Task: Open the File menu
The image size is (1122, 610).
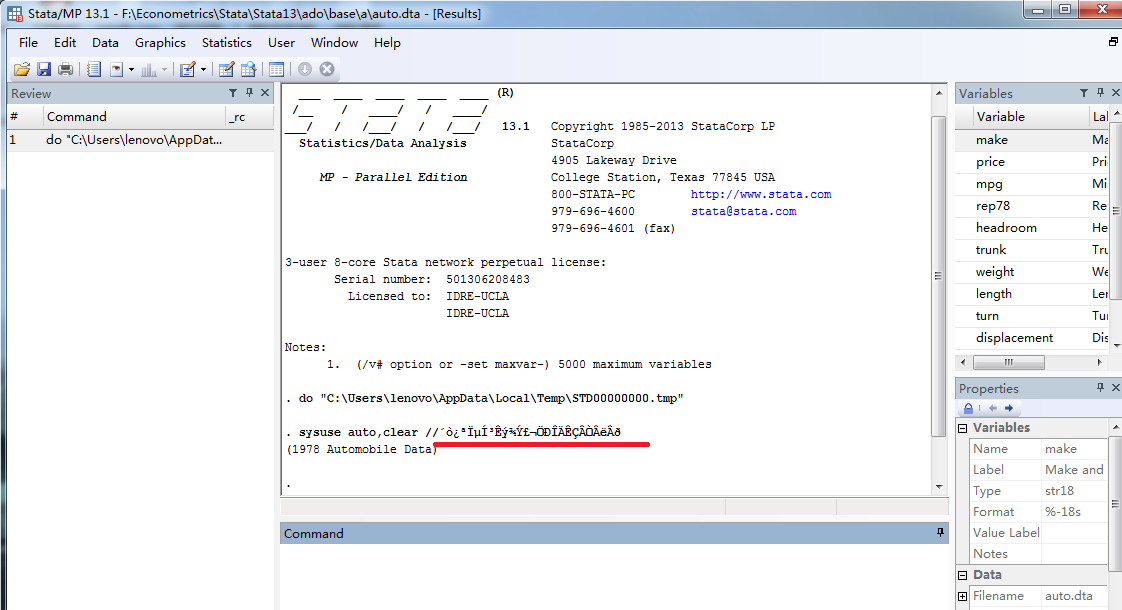Action: 29,43
